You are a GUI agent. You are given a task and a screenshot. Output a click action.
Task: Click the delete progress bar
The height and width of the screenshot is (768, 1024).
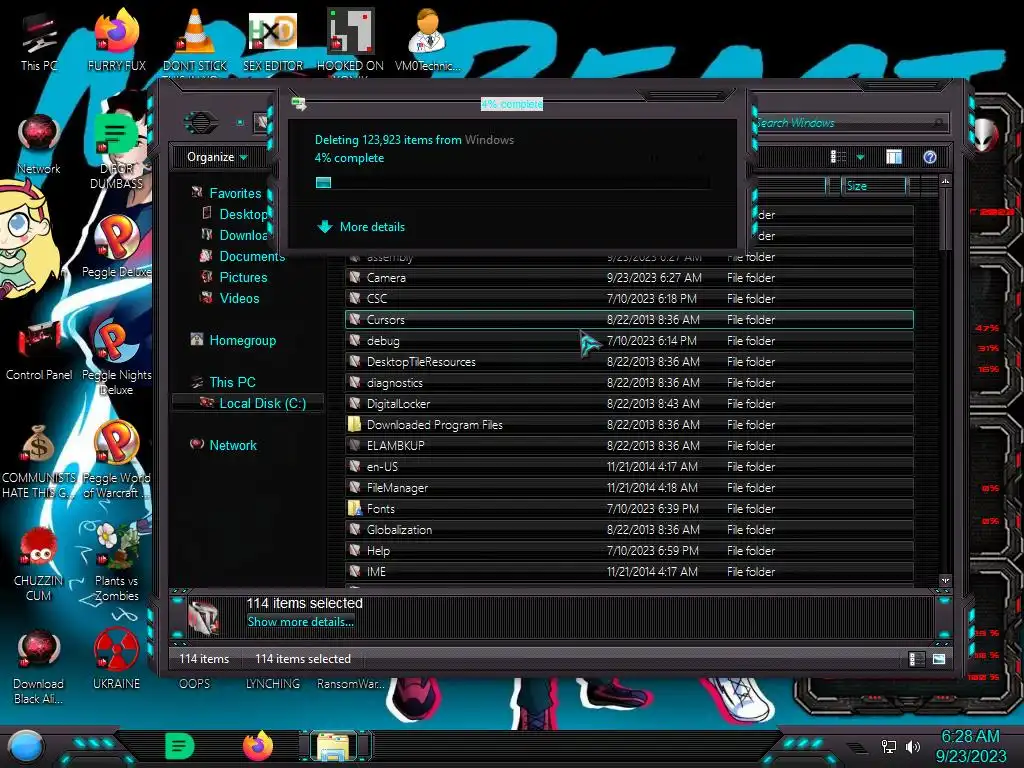513,182
